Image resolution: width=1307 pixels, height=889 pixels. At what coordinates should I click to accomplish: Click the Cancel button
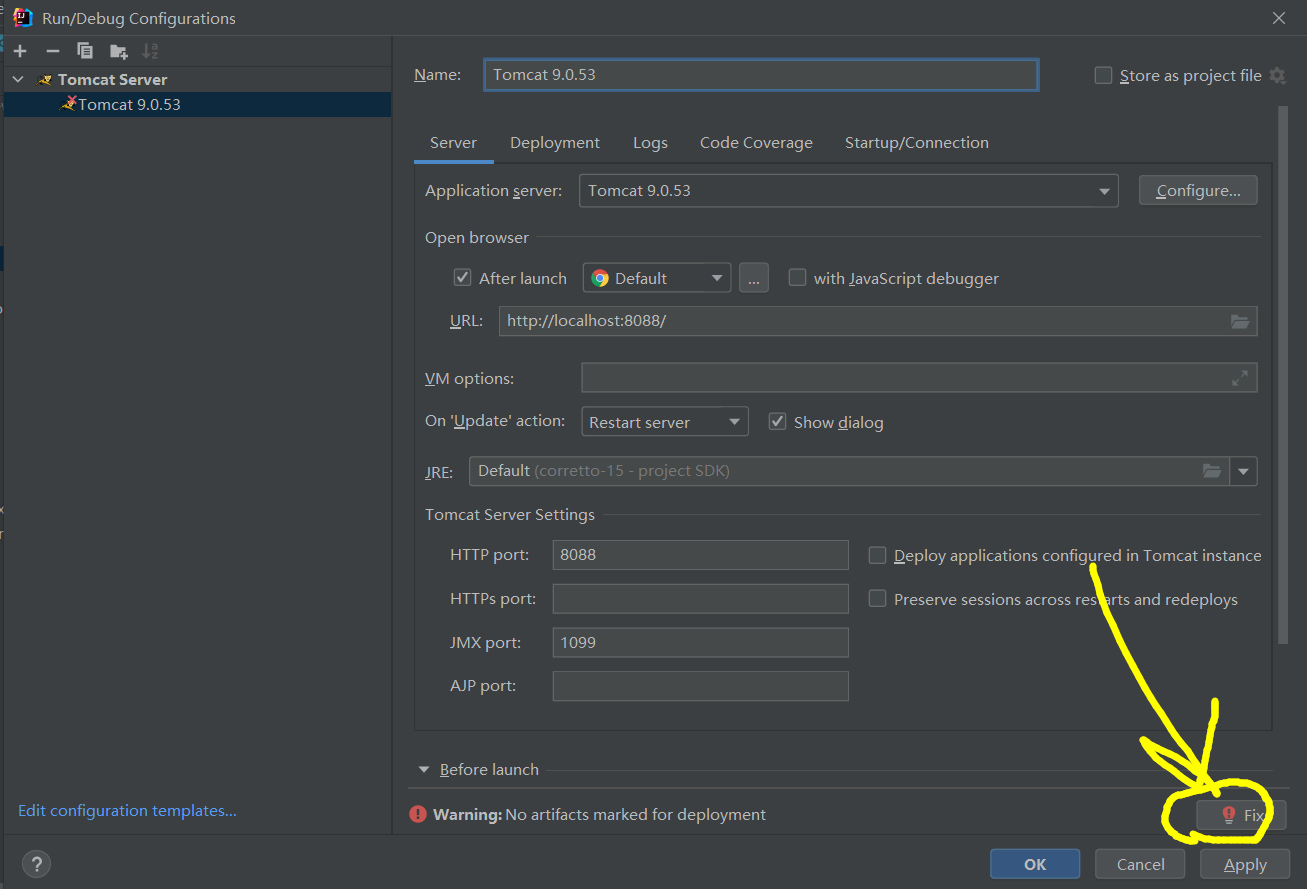1140,864
